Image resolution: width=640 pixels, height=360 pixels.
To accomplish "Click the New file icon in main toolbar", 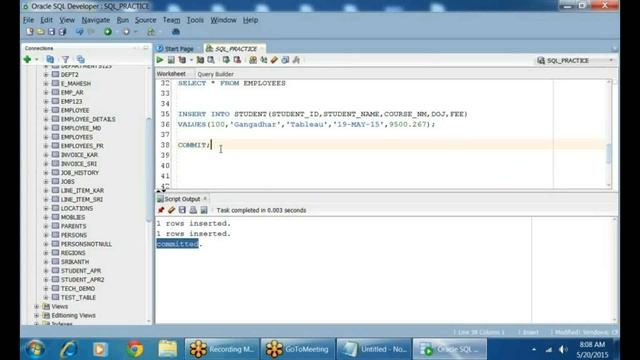I will coord(29,31).
